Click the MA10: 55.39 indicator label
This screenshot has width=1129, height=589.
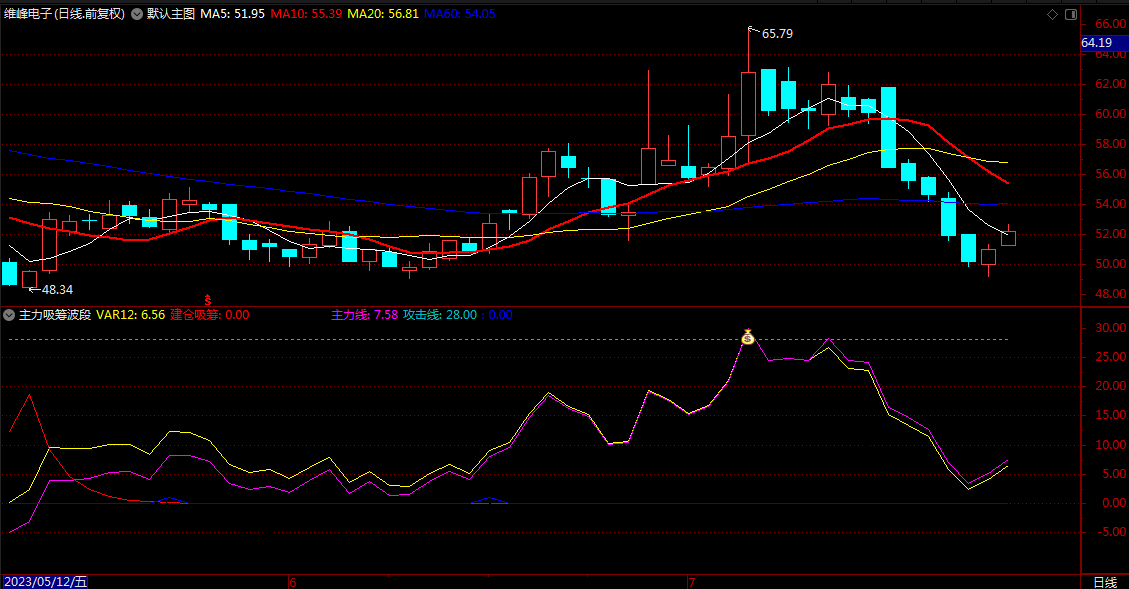click(306, 14)
